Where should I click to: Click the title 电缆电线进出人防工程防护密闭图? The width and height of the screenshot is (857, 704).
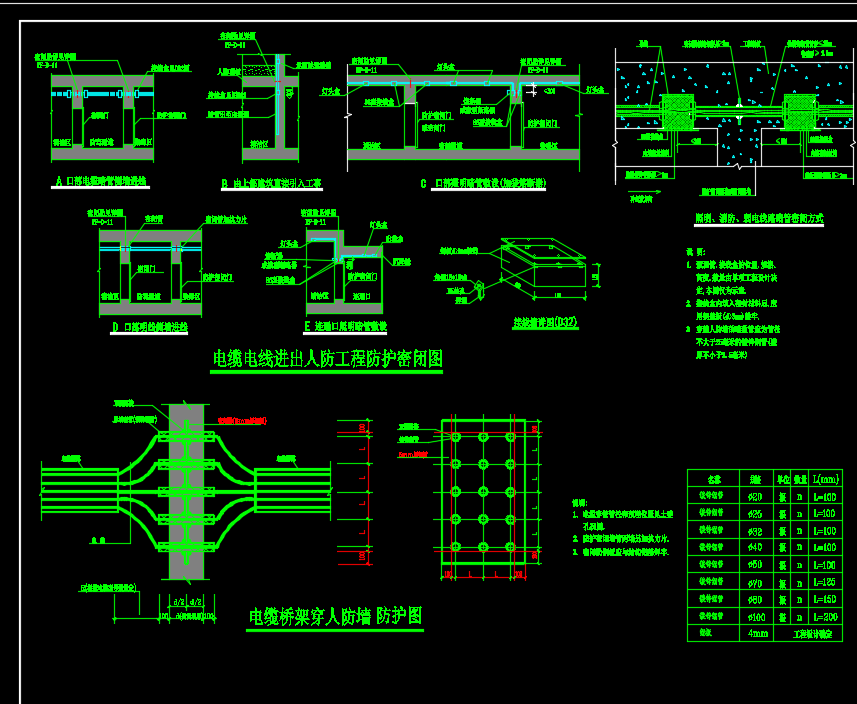[327, 359]
